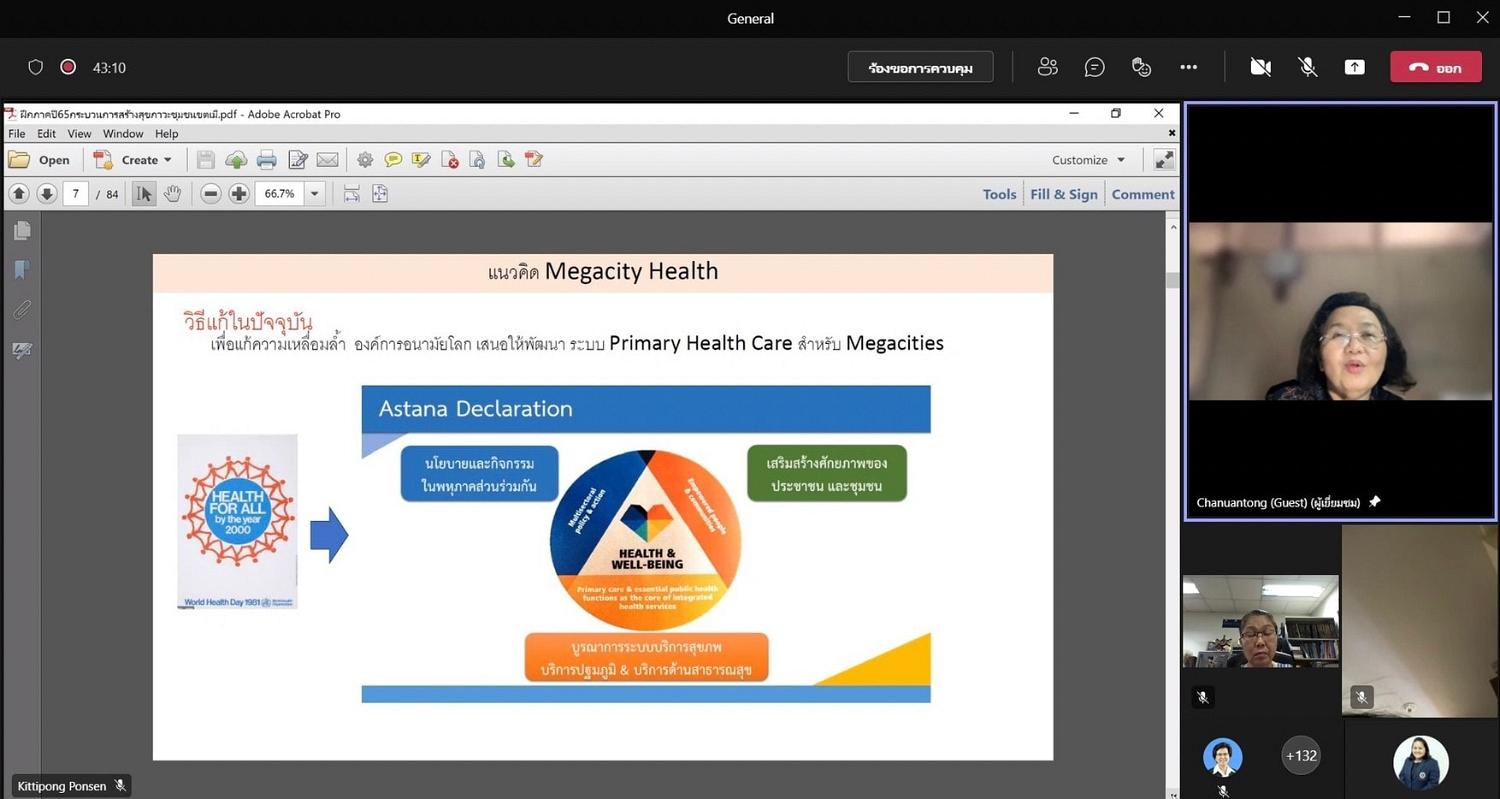Click the Acrobat Open file button

[x=39, y=159]
